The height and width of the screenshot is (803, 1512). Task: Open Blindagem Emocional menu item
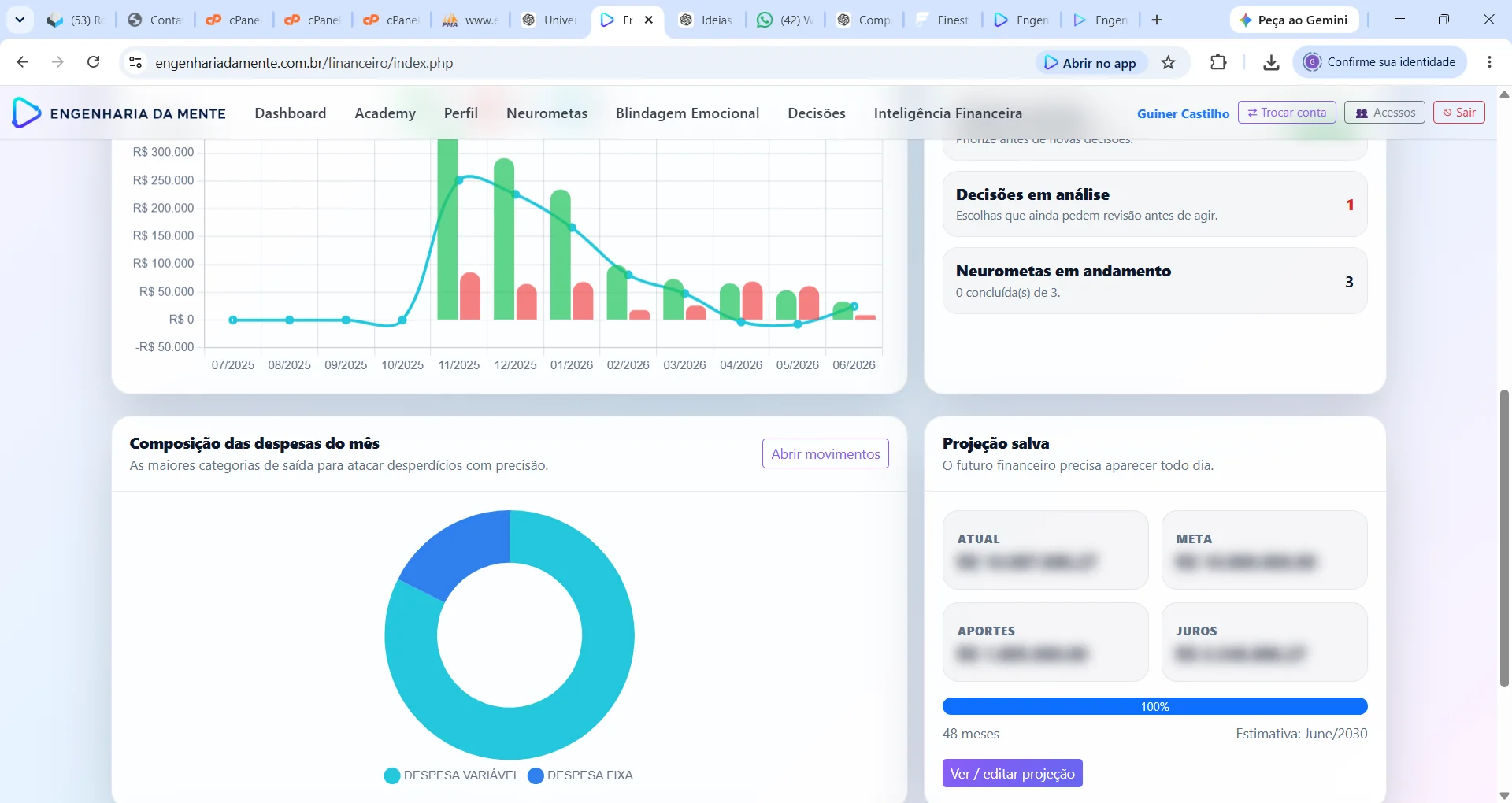pyautogui.click(x=687, y=113)
